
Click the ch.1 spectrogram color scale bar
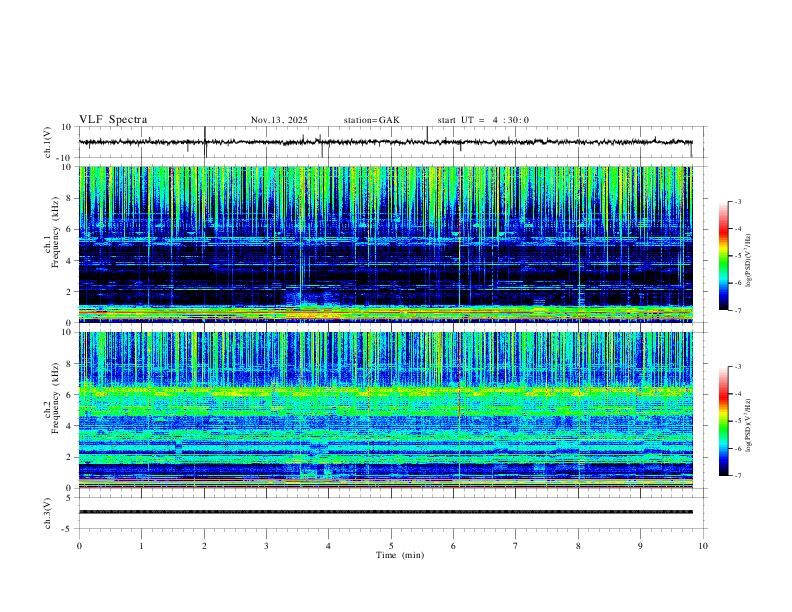(x=723, y=256)
